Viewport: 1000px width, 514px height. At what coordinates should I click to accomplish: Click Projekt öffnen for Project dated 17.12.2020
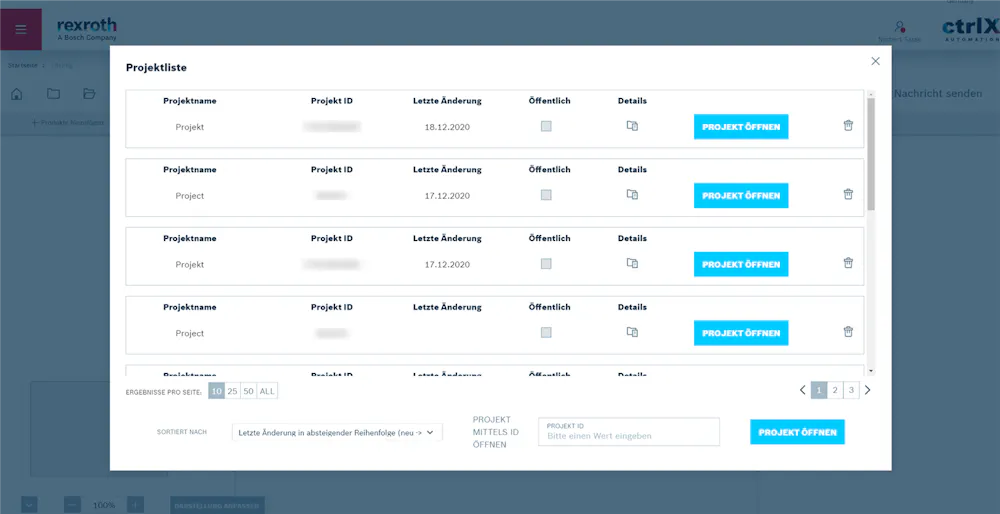[741, 196]
